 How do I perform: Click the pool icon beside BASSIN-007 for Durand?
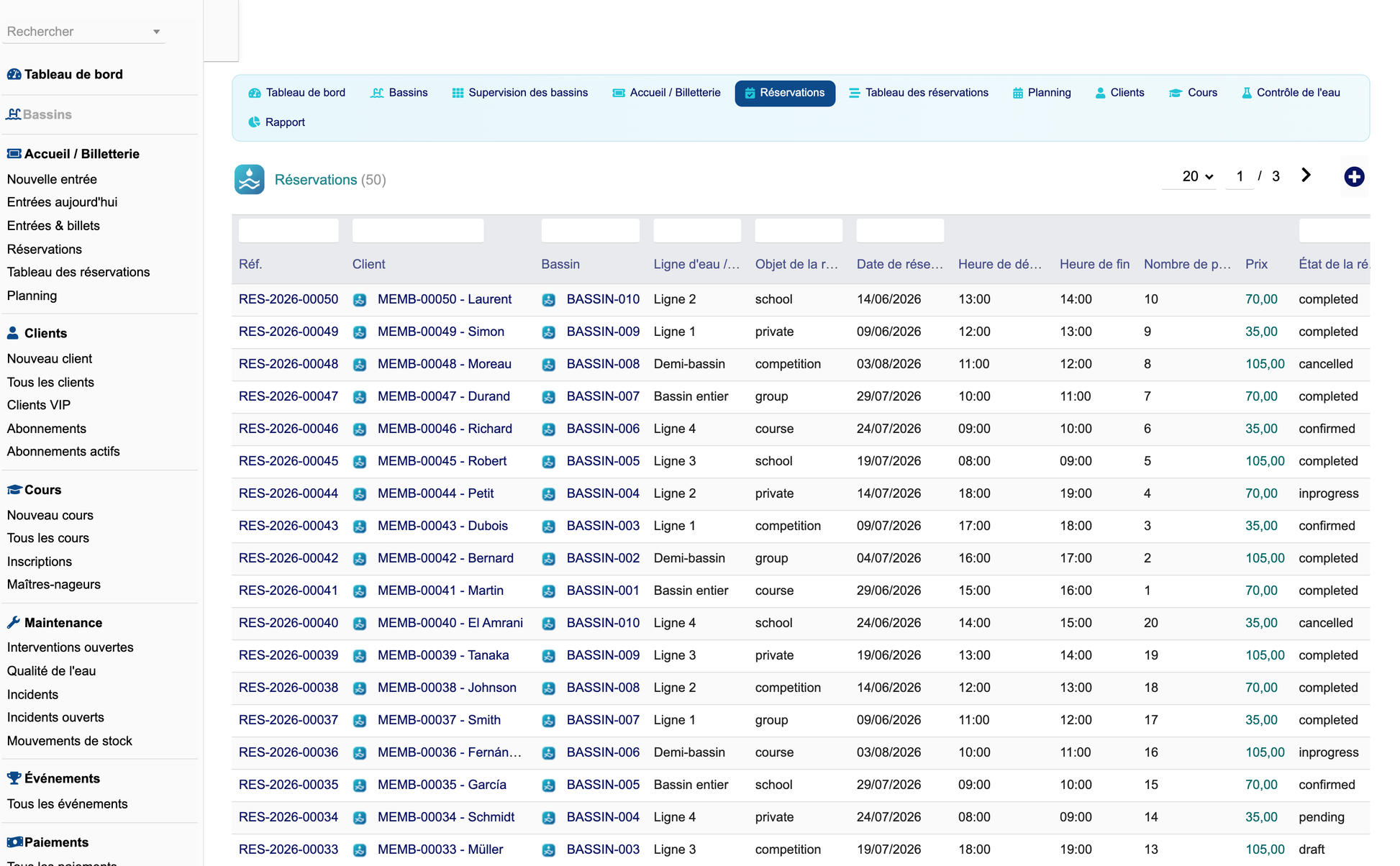point(549,397)
